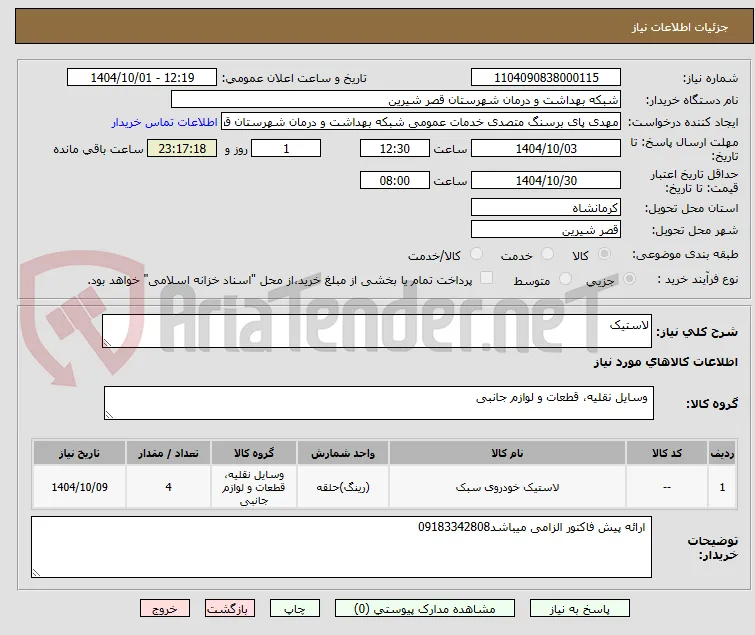755x635 pixels.
Task: Click the اطلاعات کالاهای مورد نیاز heading
Action: [665, 362]
